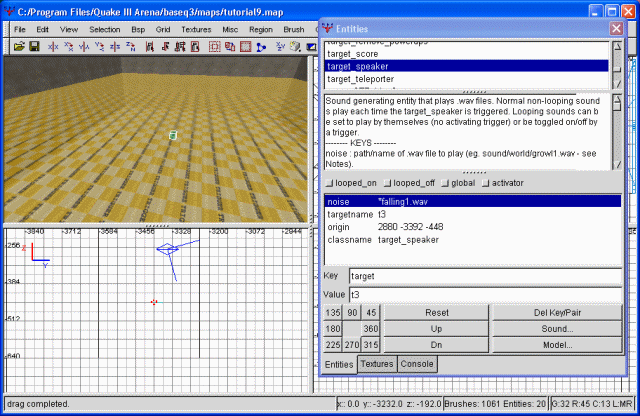Image resolution: width=640 pixels, height=416 pixels.
Task: Set entity angle to 180
Action: point(333,329)
